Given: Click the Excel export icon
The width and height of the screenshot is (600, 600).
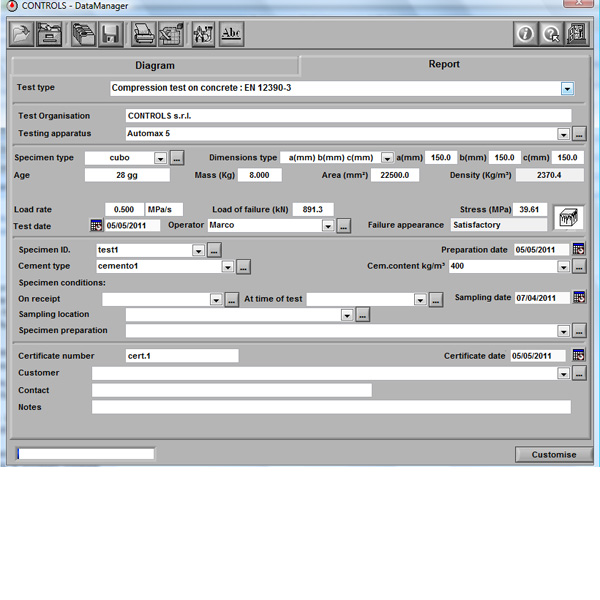Looking at the screenshot, I should click(171, 34).
